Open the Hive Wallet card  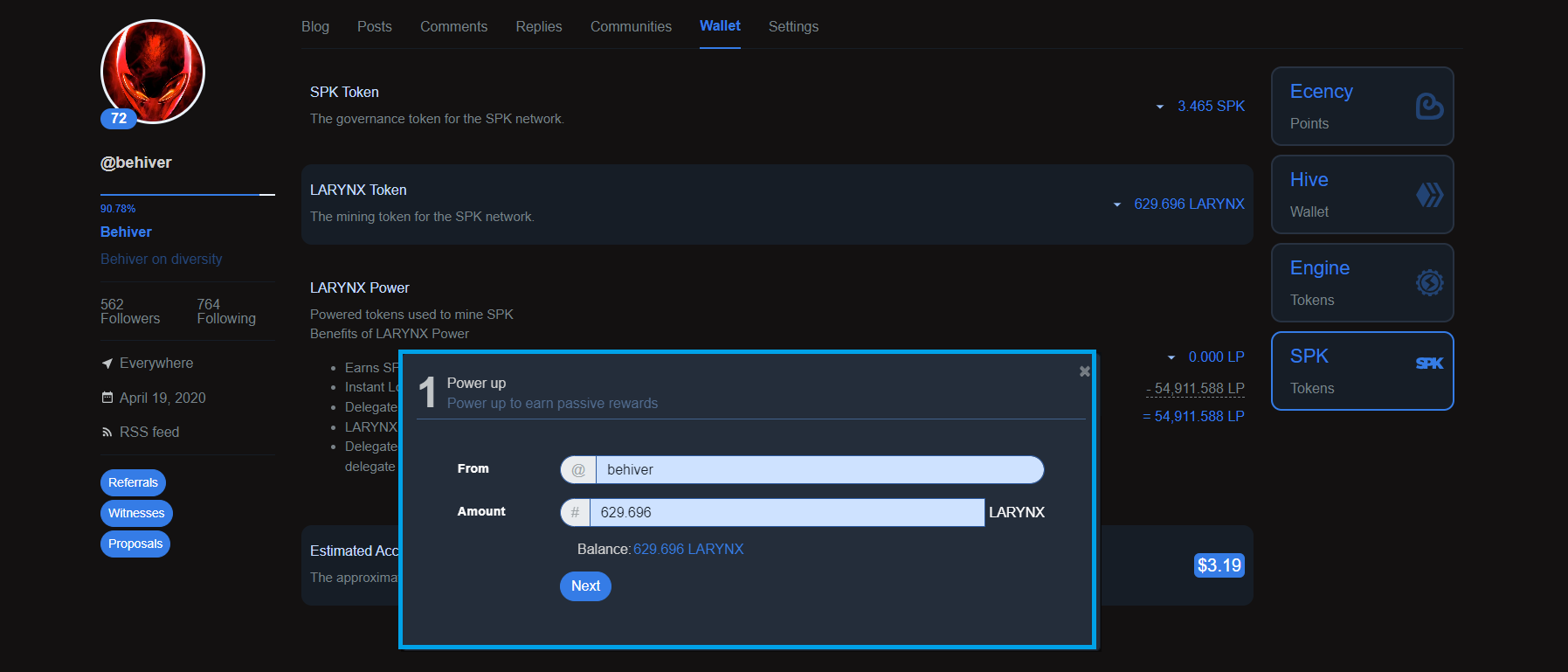[x=1363, y=195]
